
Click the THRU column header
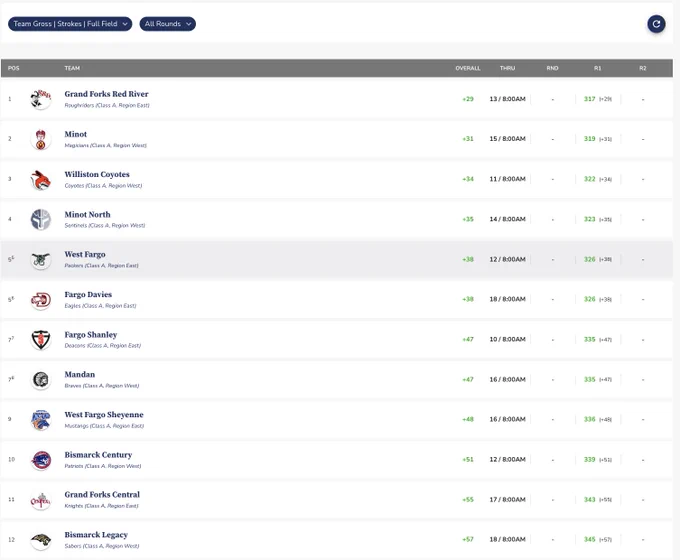point(507,69)
